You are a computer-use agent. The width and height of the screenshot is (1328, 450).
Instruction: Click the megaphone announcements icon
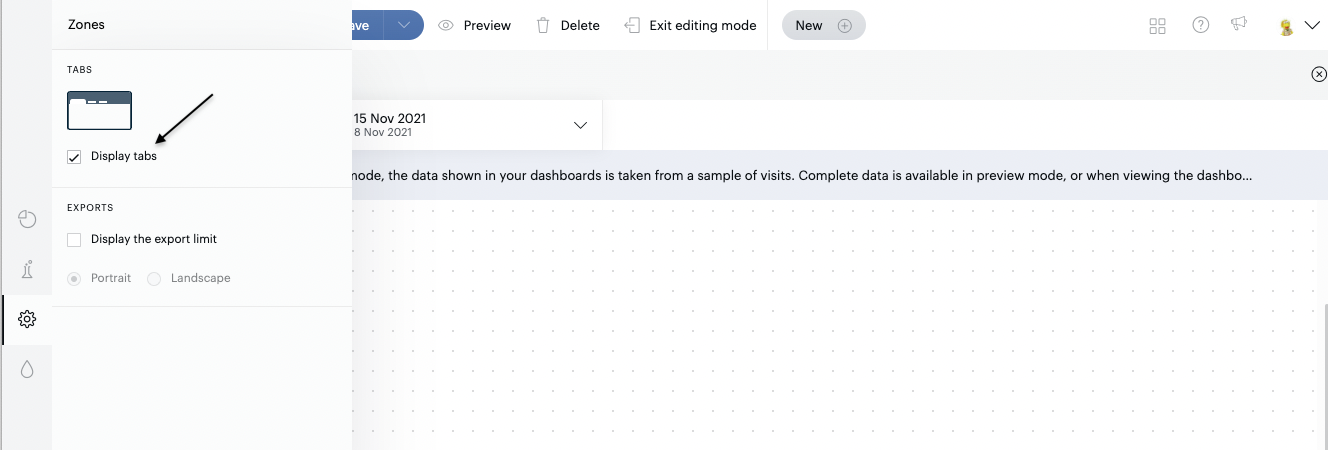[x=1240, y=25]
